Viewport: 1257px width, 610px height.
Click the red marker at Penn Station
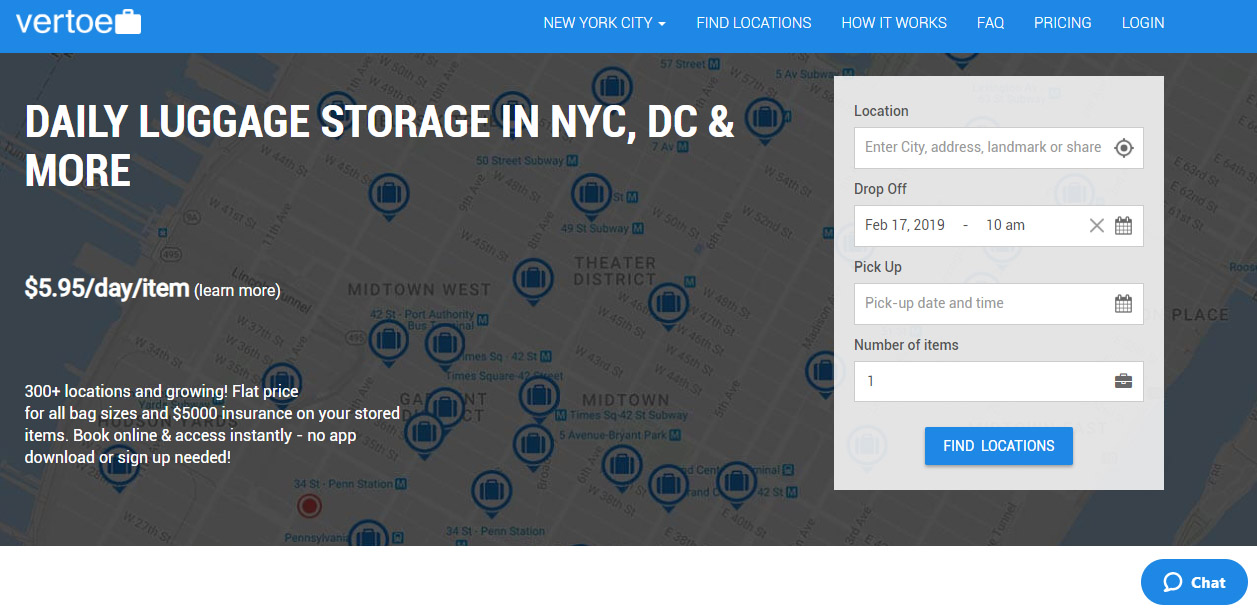tap(310, 506)
